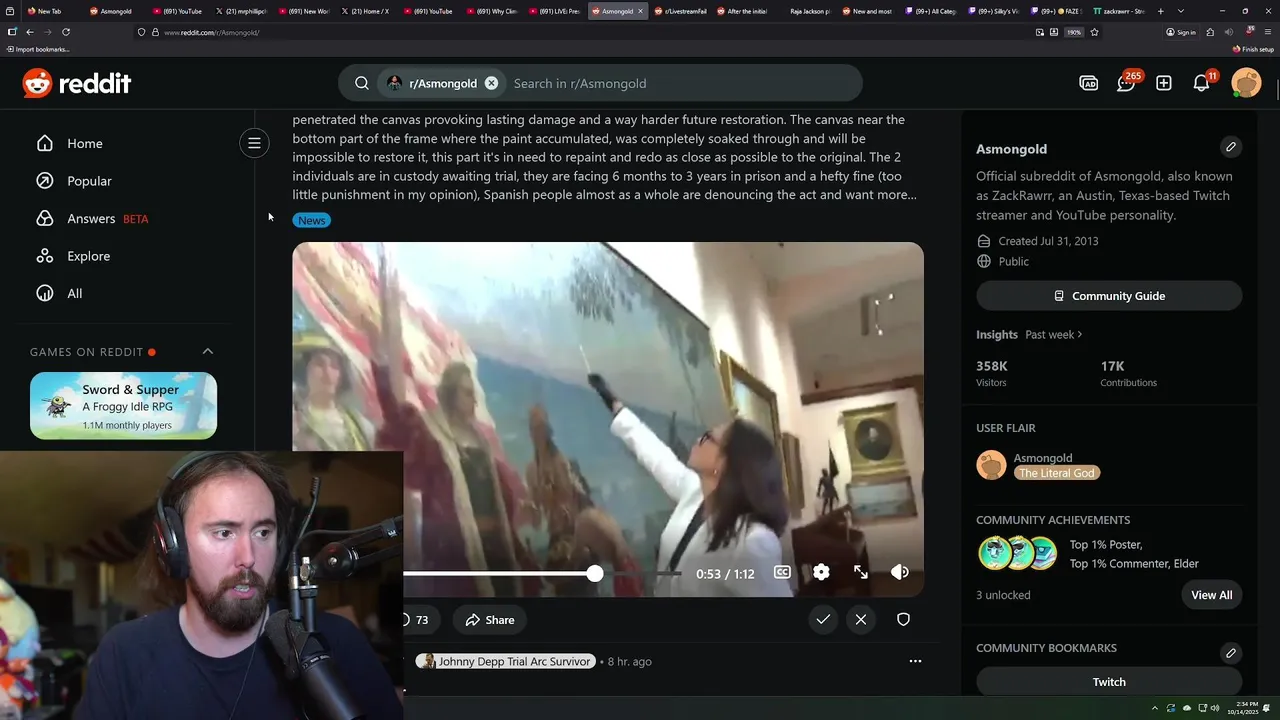The height and width of the screenshot is (720, 1280).
Task: Click the Share post button
Action: coord(490,620)
